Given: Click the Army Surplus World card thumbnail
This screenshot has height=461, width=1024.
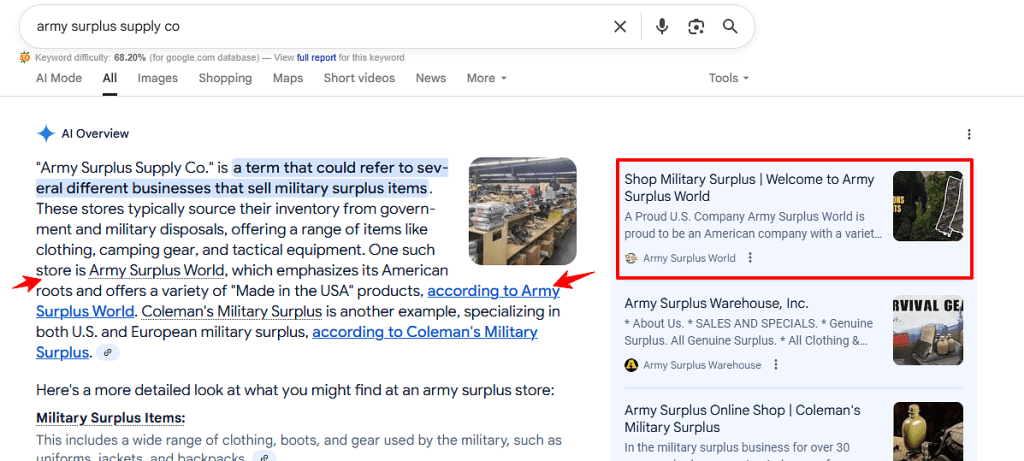Looking at the screenshot, I should 928,206.
